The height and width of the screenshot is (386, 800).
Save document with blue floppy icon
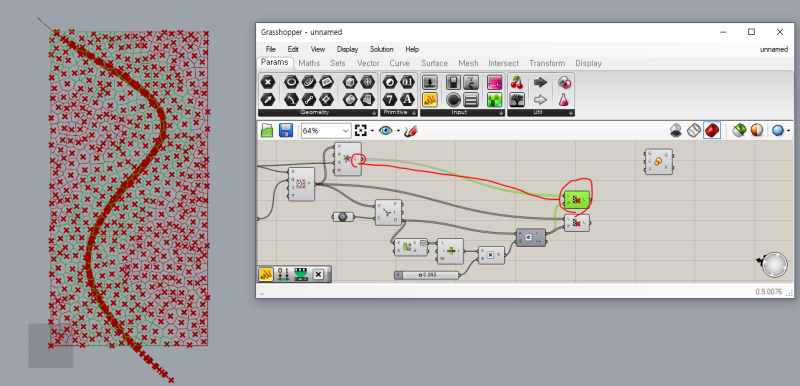tap(286, 131)
